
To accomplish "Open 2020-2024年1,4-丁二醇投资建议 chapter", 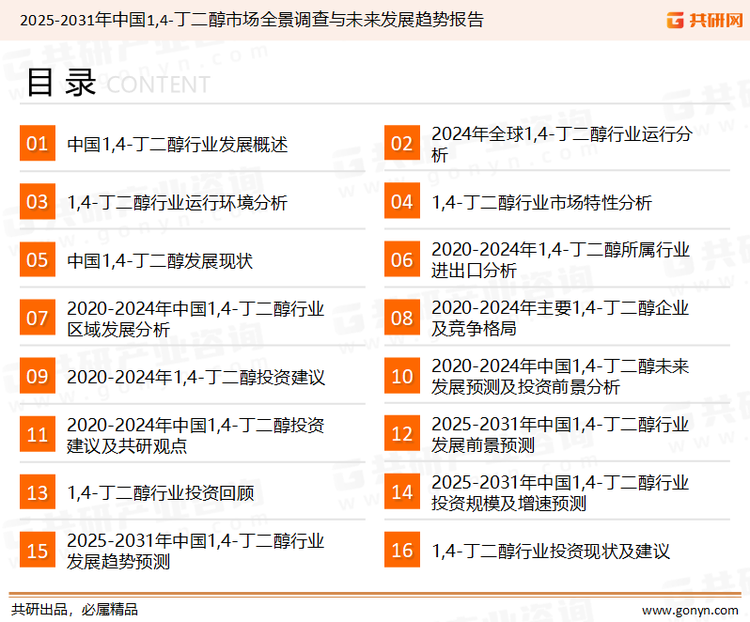I will (196, 377).
